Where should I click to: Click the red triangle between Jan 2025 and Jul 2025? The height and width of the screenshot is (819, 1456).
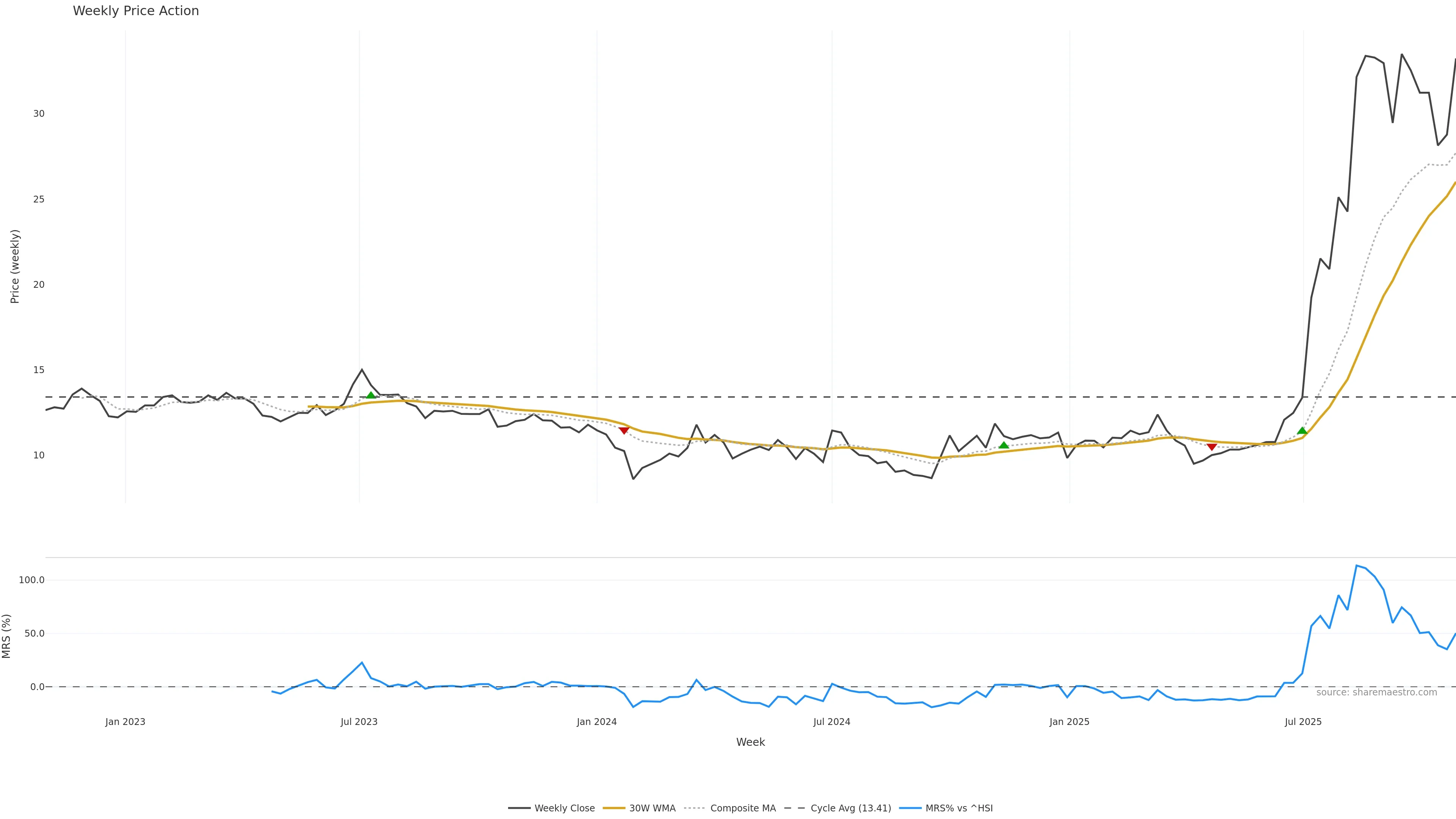point(1211,447)
